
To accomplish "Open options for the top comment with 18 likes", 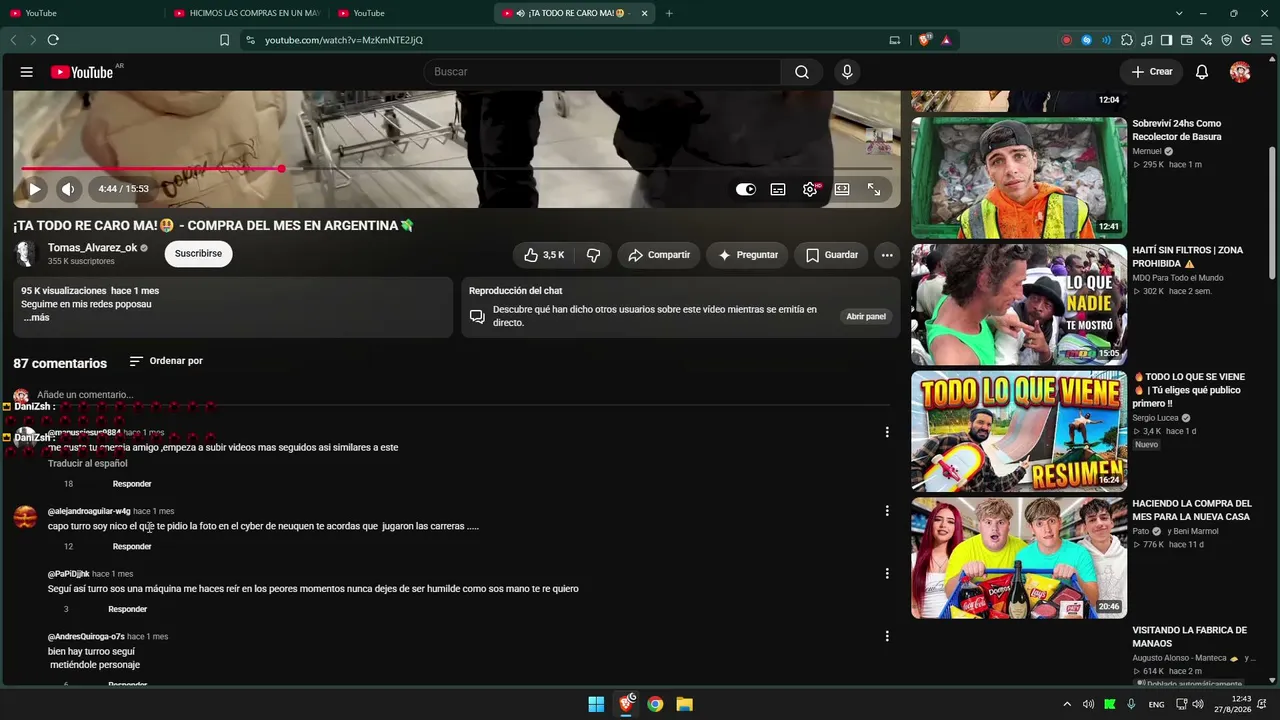I will pyautogui.click(x=886, y=432).
